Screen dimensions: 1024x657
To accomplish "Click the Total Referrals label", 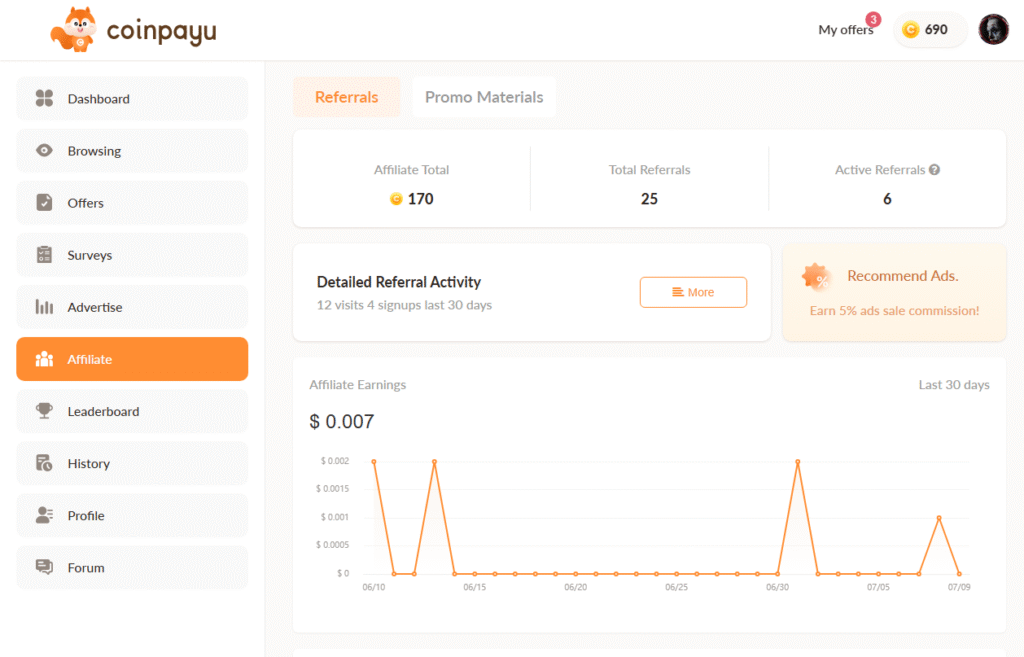I will (649, 170).
